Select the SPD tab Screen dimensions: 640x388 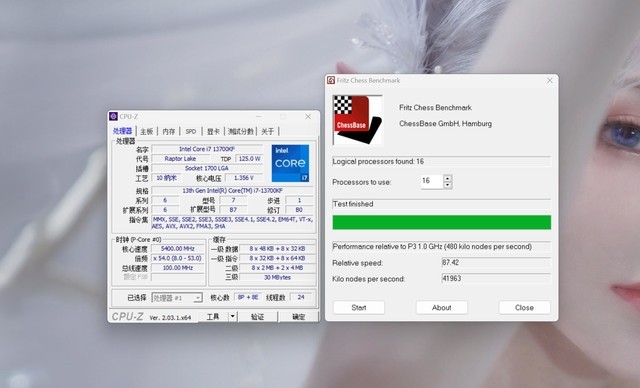(191, 131)
